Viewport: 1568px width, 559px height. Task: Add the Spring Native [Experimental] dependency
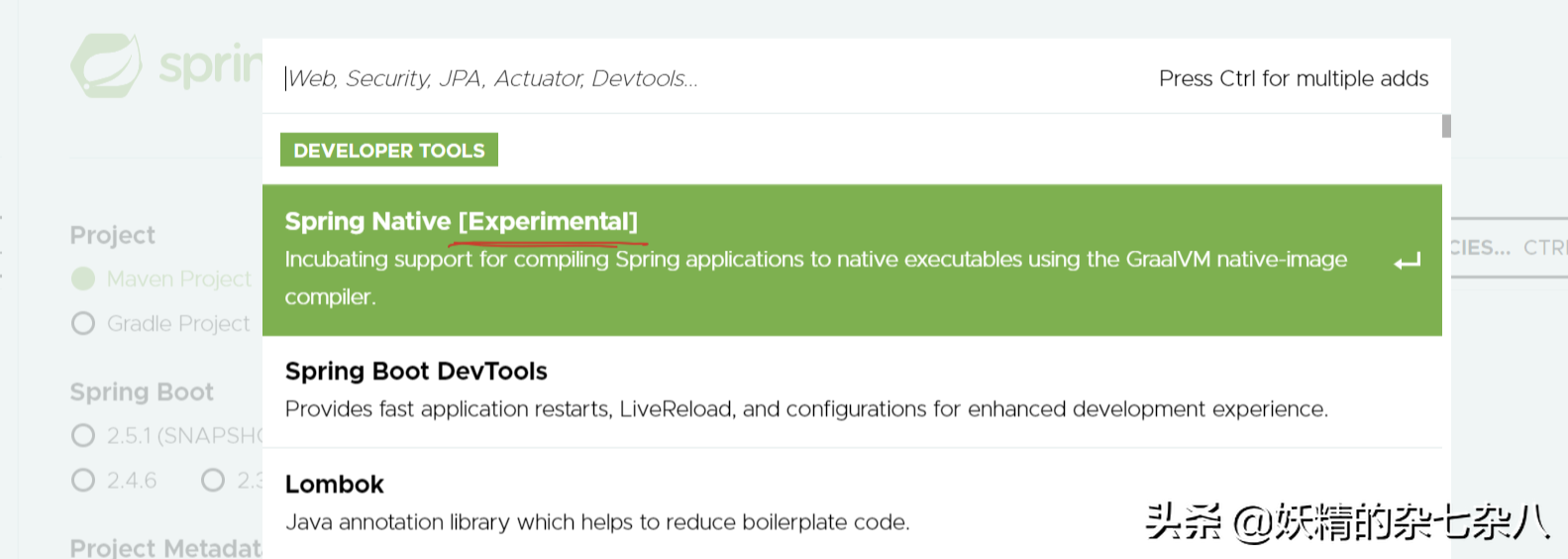click(x=461, y=221)
